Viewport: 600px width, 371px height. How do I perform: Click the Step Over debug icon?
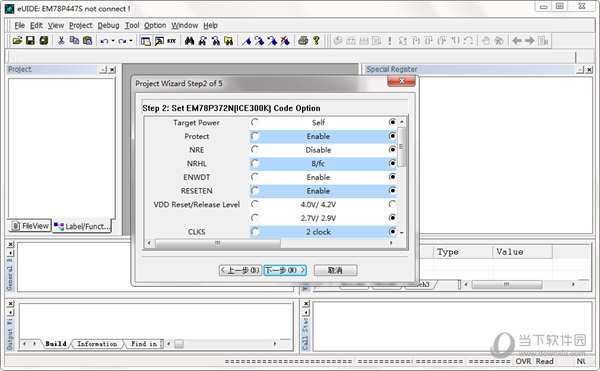tap(429, 41)
